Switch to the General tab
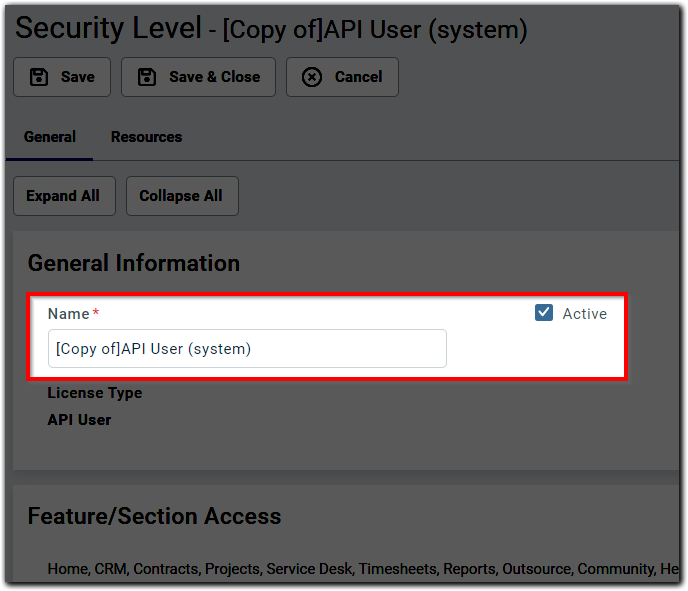 point(50,137)
